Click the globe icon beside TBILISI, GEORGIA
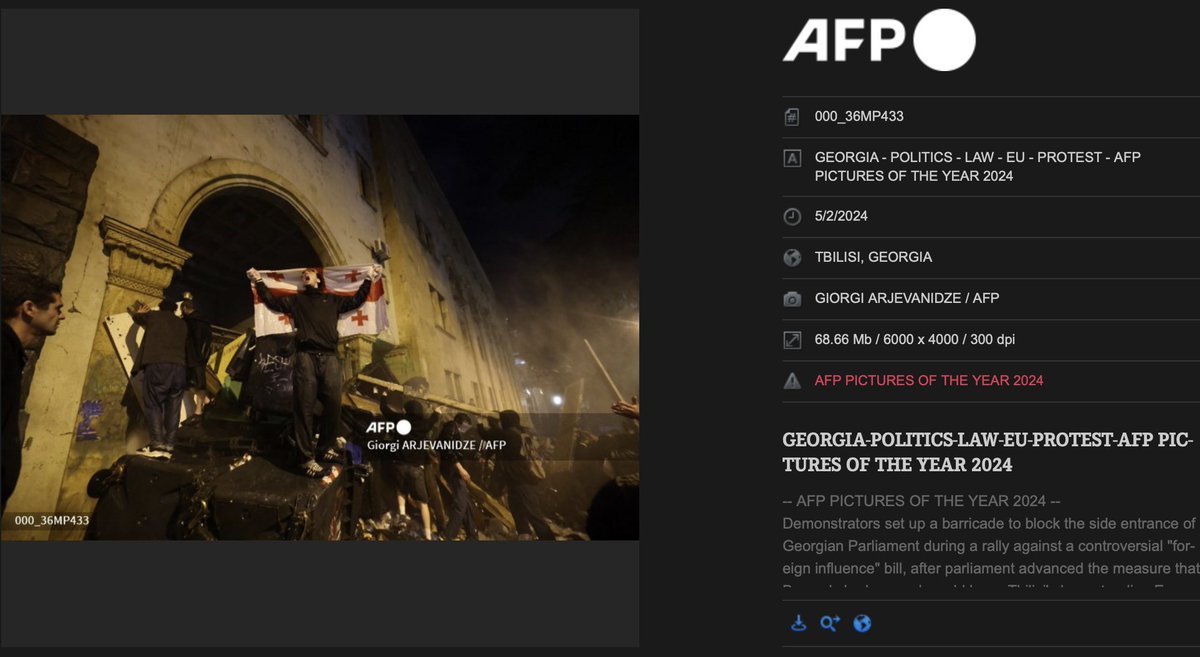 [x=790, y=257]
